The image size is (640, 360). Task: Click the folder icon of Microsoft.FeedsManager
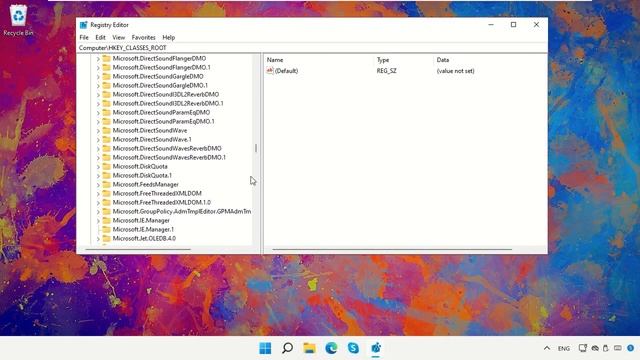pos(107,184)
